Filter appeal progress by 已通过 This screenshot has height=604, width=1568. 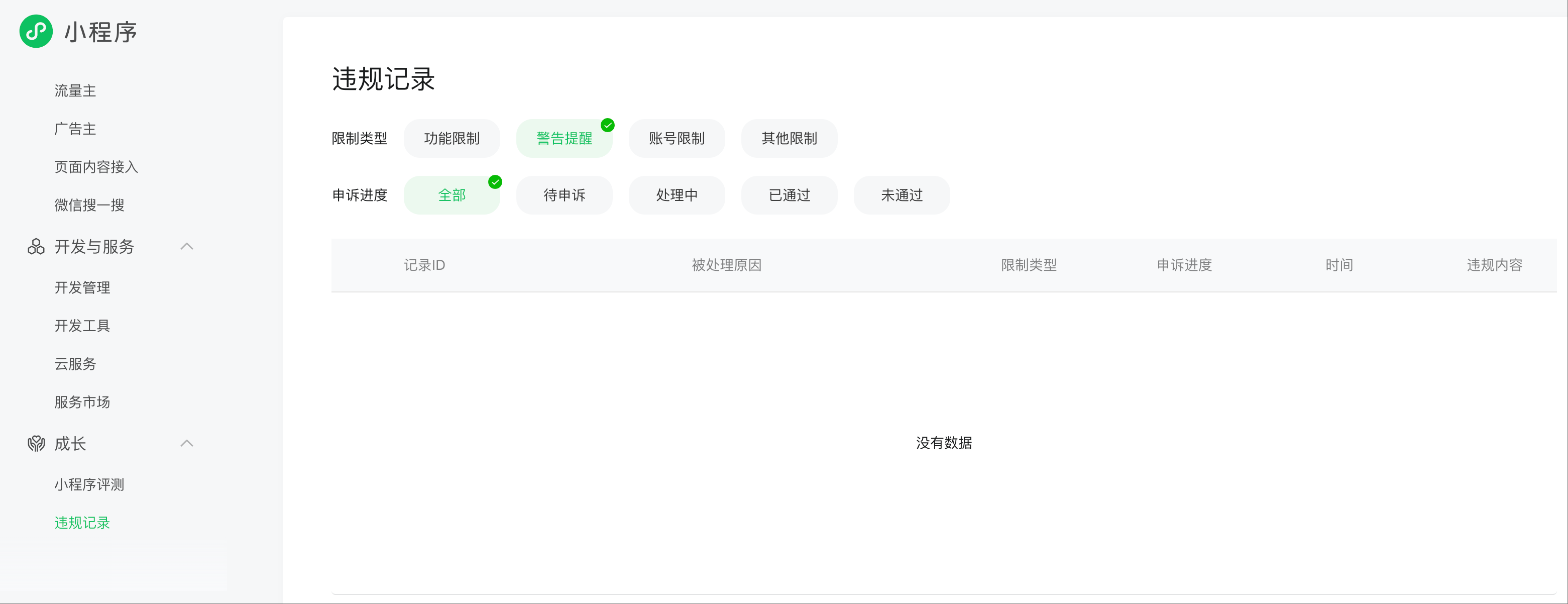[x=789, y=195]
